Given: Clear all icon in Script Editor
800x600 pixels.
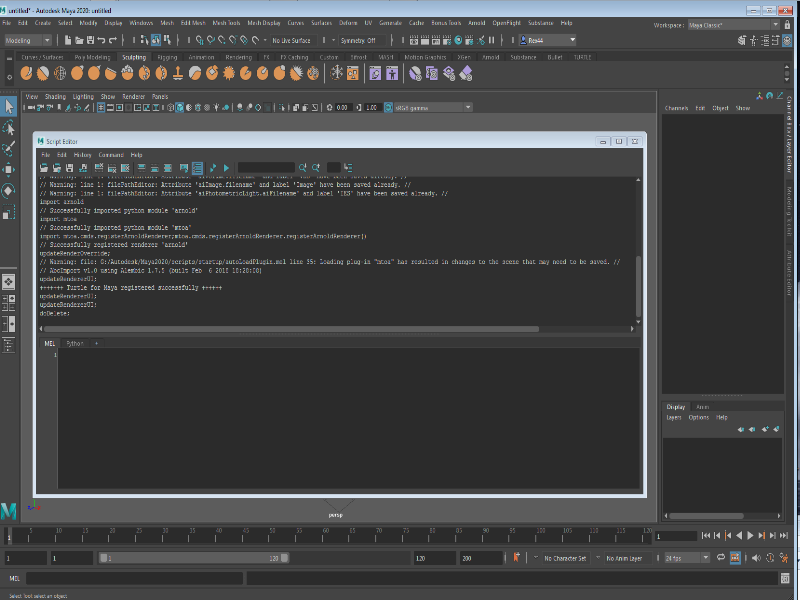Looking at the screenshot, I should (125, 168).
